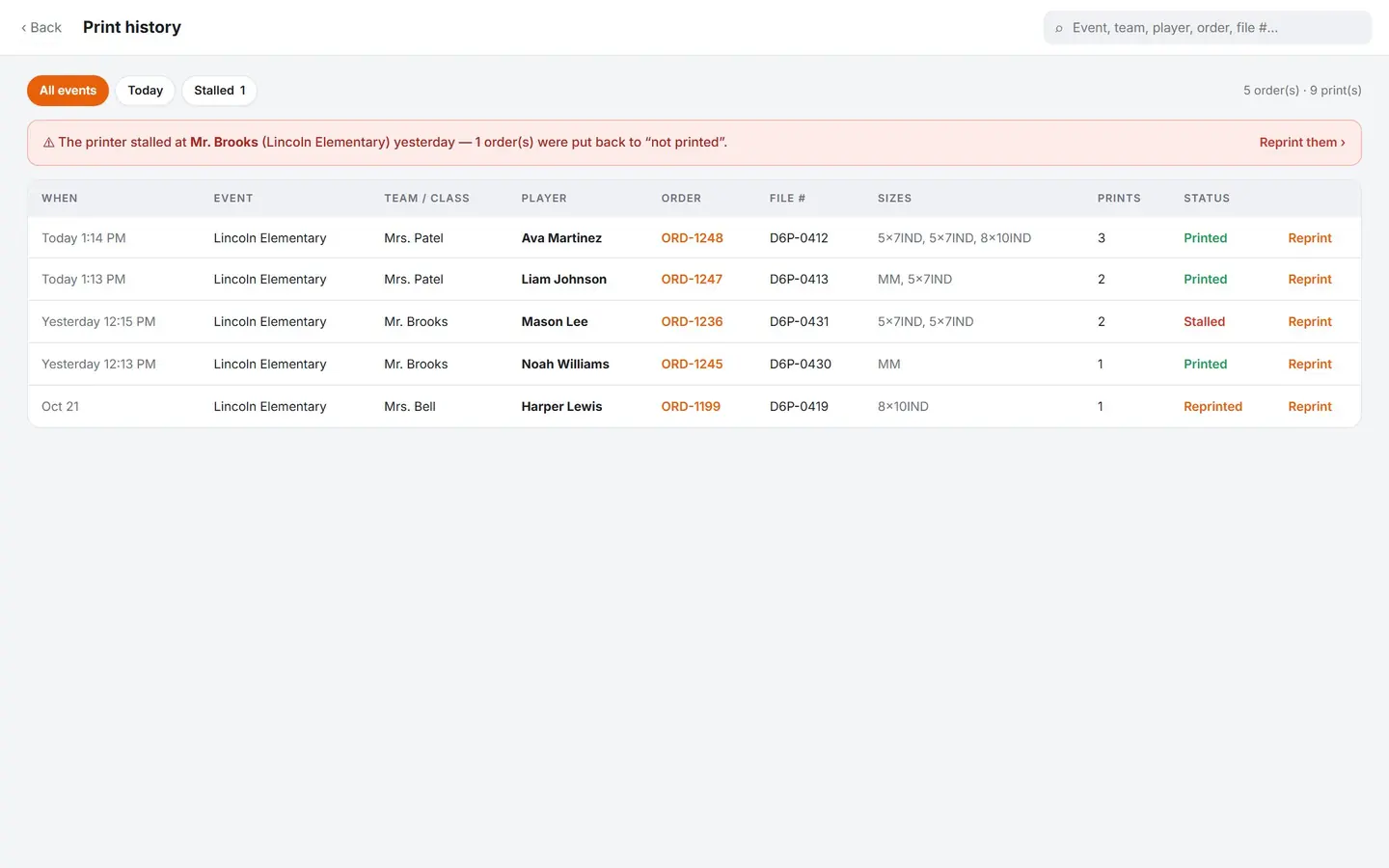Viewport: 1389px width, 868px height.
Task: Open order ORD-1245
Action: click(x=692, y=365)
